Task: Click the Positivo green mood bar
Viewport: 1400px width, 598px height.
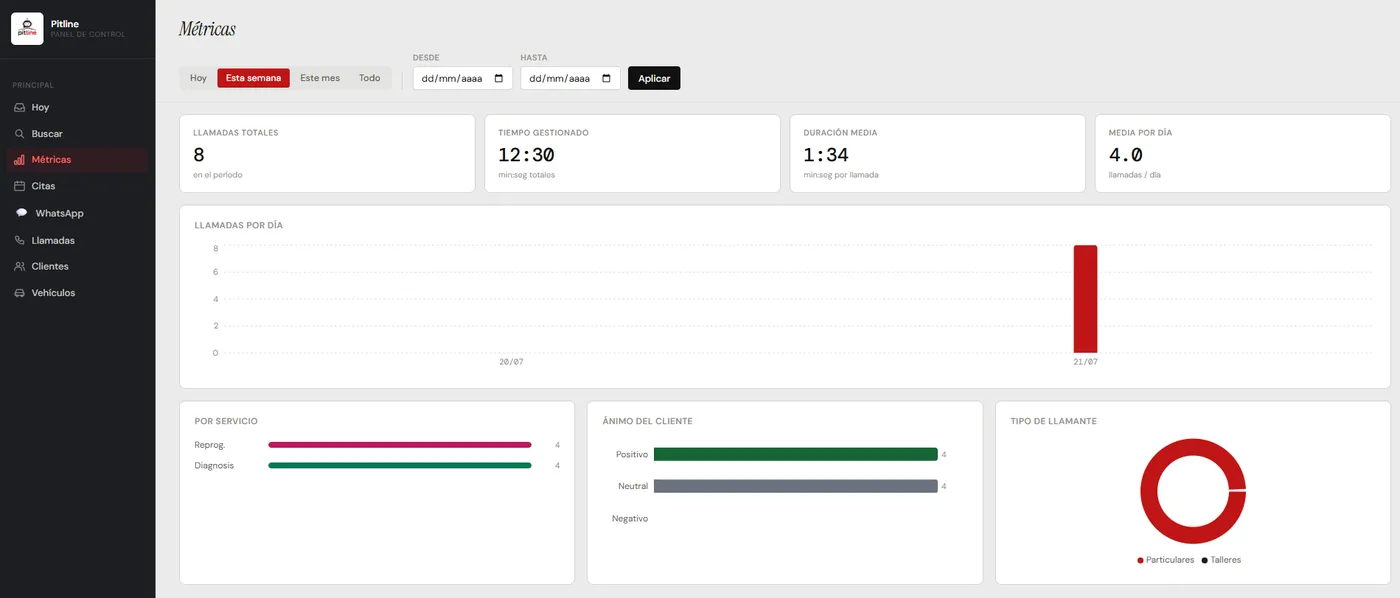Action: point(796,454)
